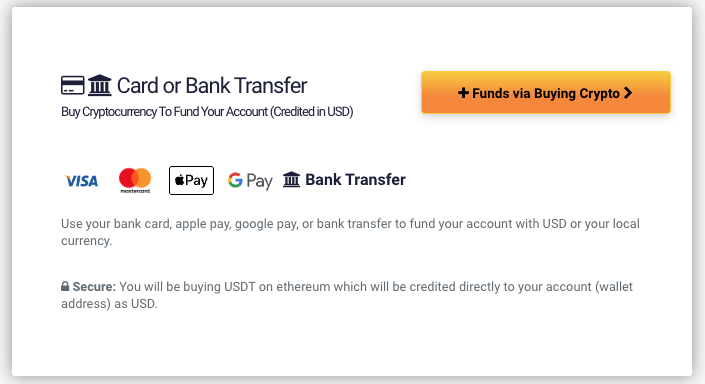
Task: Select the Mastercard logo
Action: pyautogui.click(x=135, y=181)
